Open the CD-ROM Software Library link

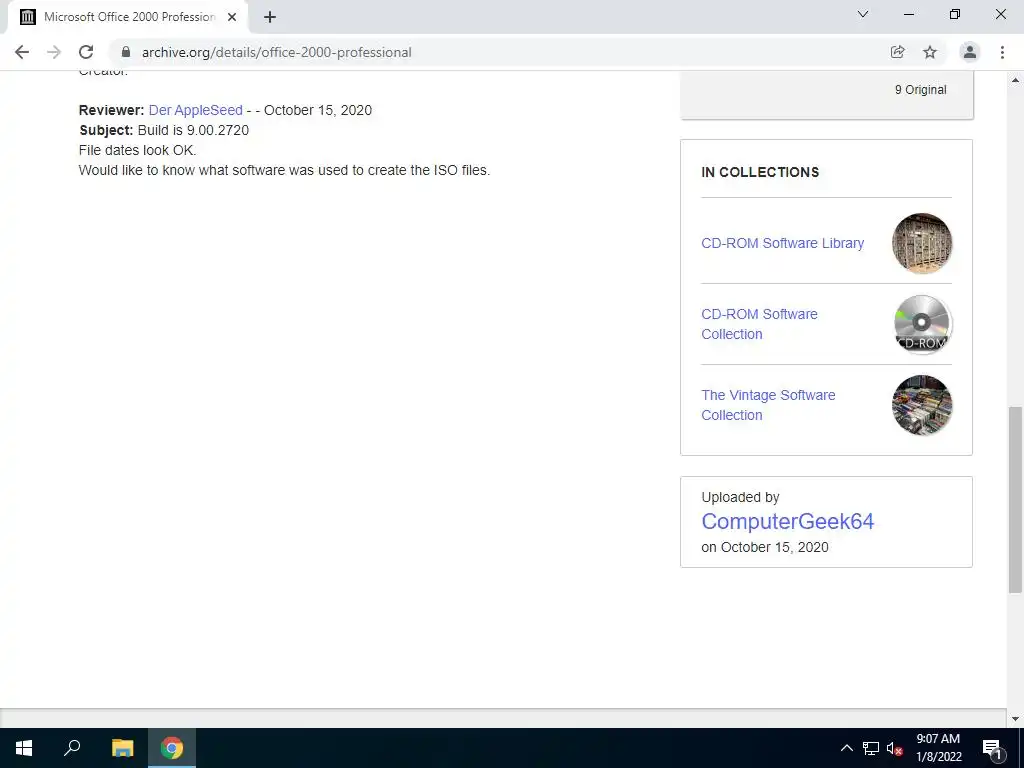(782, 243)
